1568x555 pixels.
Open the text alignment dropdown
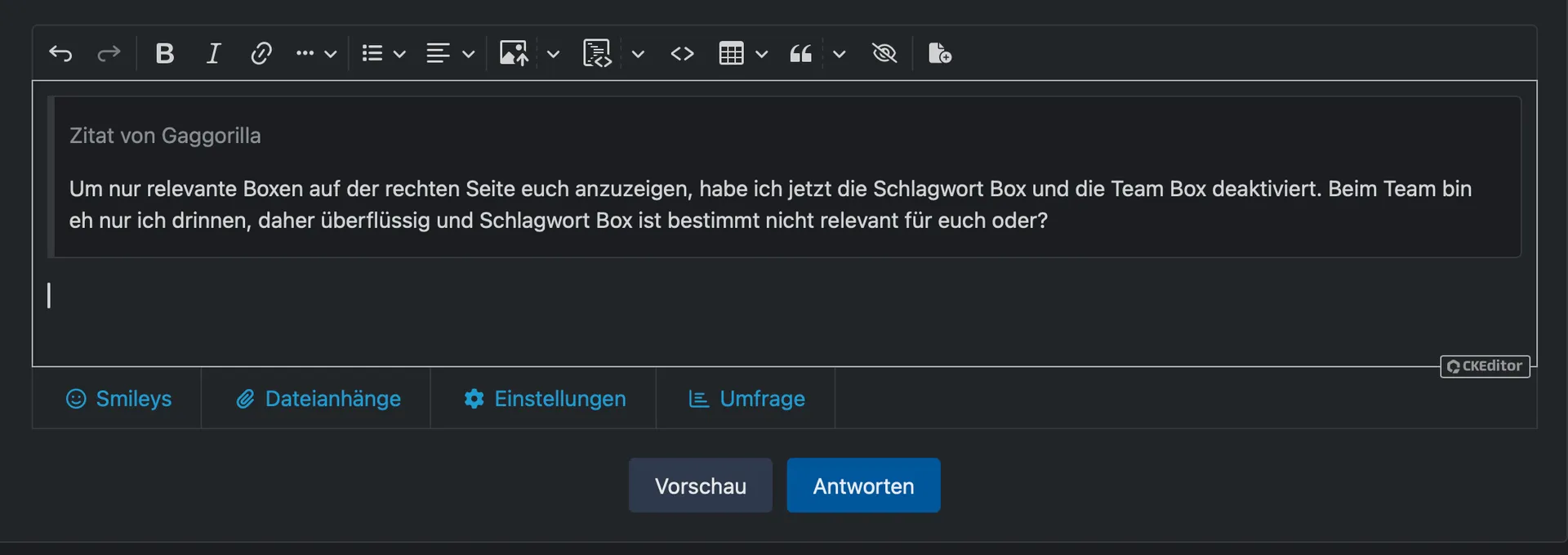click(x=450, y=54)
